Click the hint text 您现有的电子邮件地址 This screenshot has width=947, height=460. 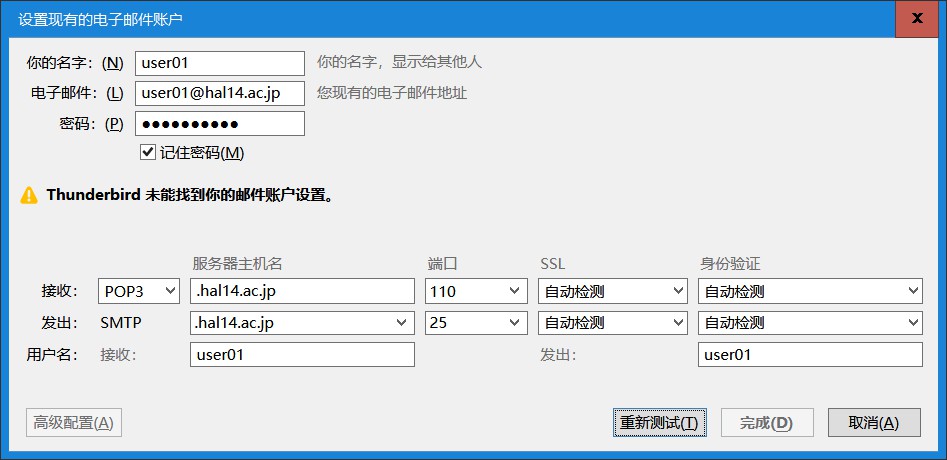(392, 94)
